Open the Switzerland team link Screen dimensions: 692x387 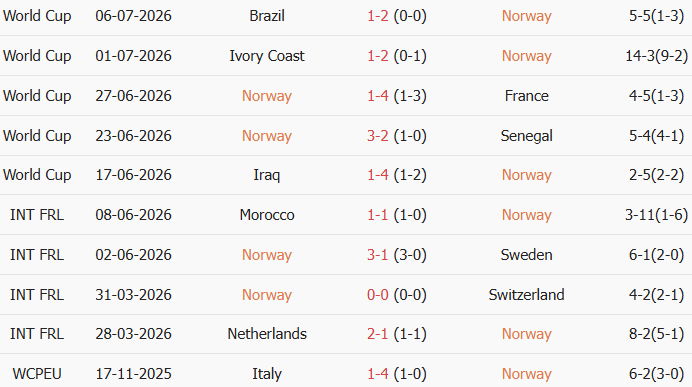coord(527,294)
